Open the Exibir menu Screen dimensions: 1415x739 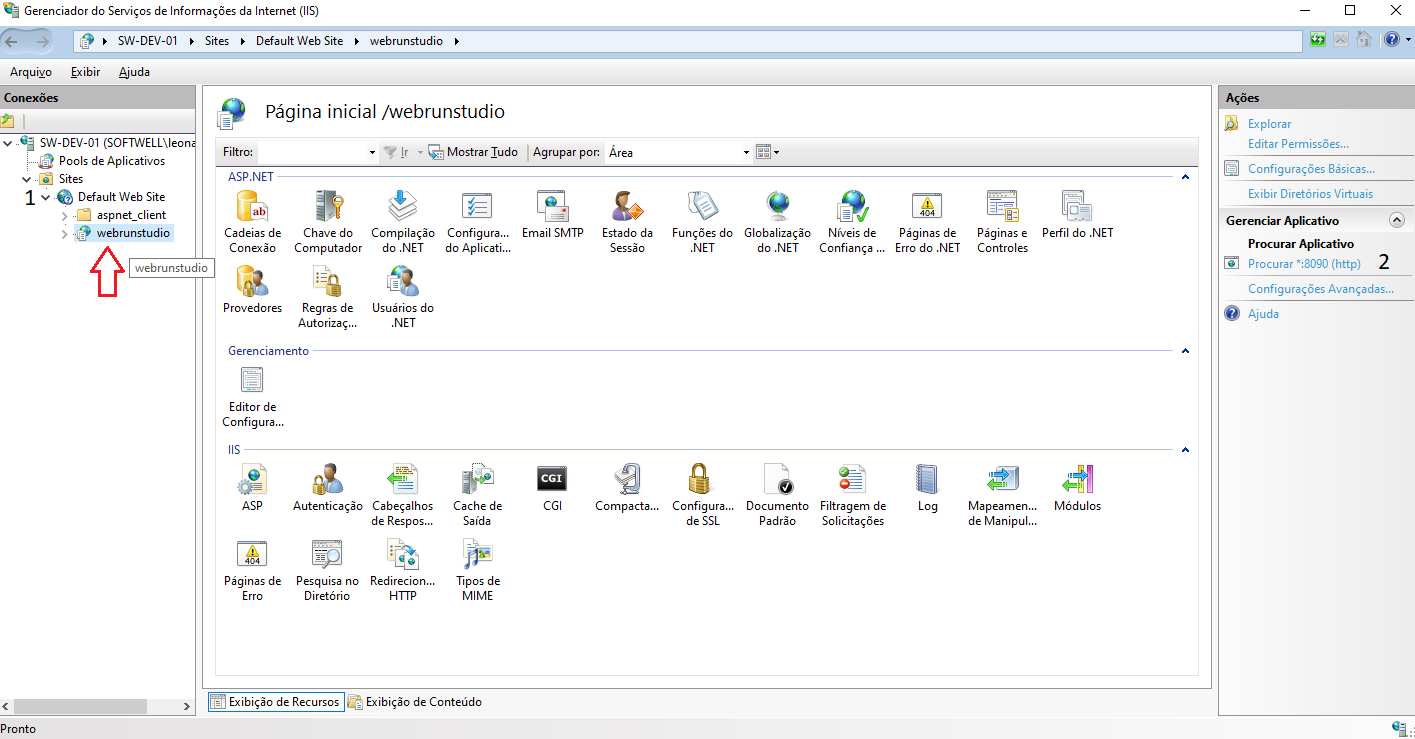click(x=85, y=72)
